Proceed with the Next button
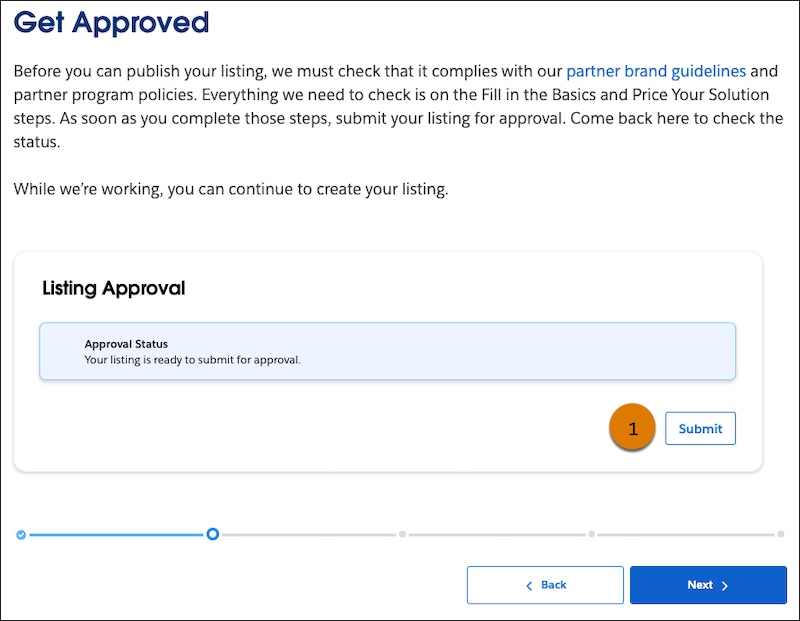The width and height of the screenshot is (800, 621). 708,585
